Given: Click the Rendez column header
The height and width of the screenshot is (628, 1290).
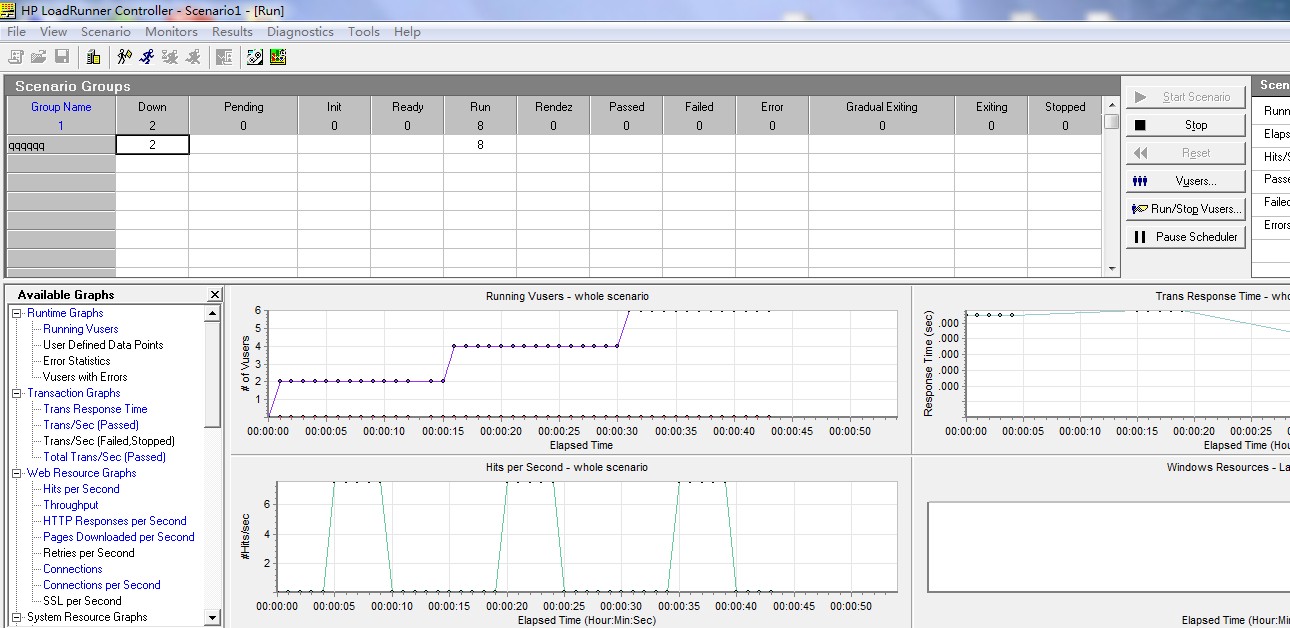Looking at the screenshot, I should pyautogui.click(x=553, y=107).
